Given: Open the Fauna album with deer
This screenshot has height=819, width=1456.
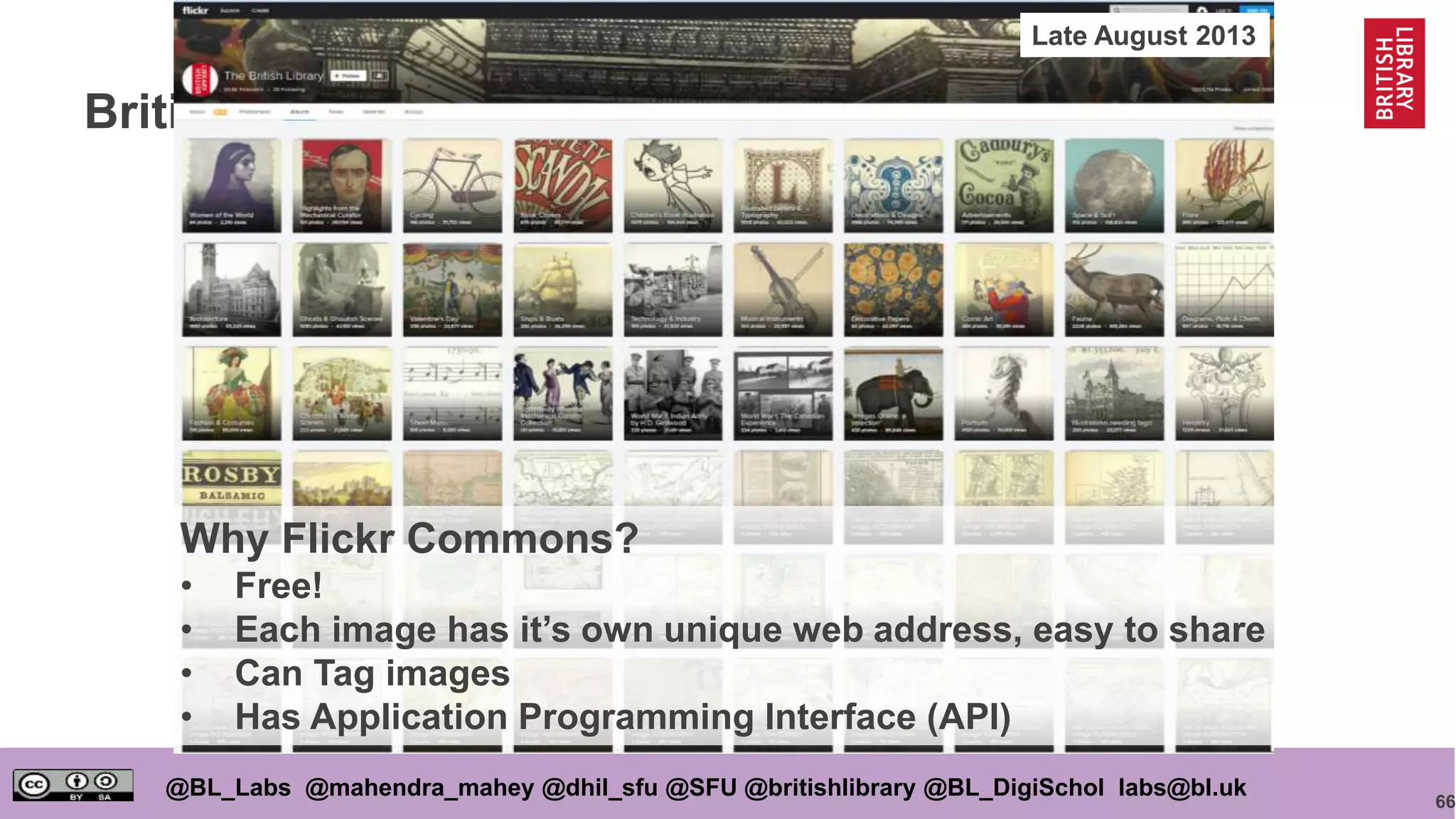Looking at the screenshot, I should (1115, 289).
